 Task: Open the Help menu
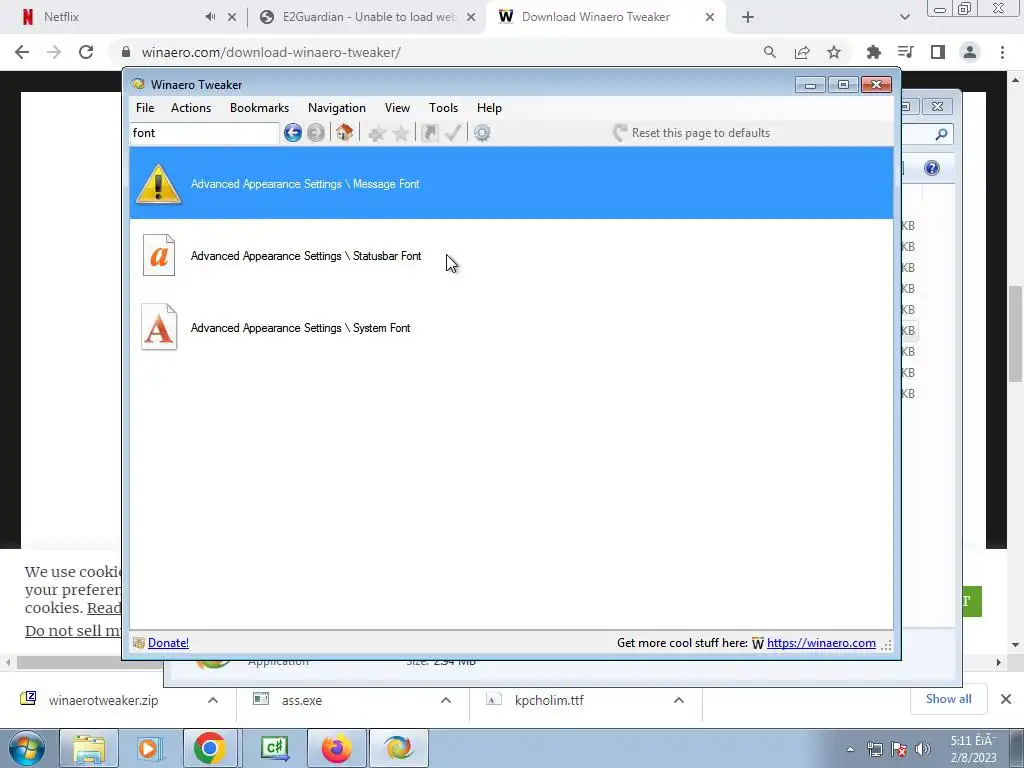[489, 108]
